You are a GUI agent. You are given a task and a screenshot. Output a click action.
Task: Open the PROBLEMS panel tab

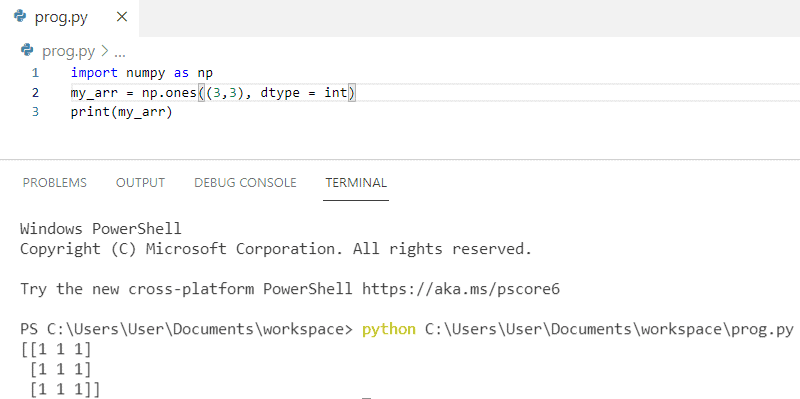coord(55,183)
